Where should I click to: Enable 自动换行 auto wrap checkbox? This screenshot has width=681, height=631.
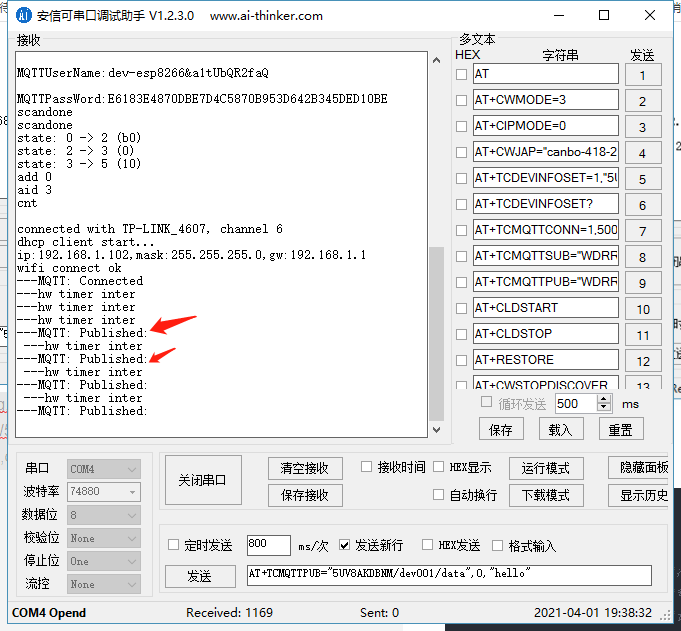tap(439, 495)
